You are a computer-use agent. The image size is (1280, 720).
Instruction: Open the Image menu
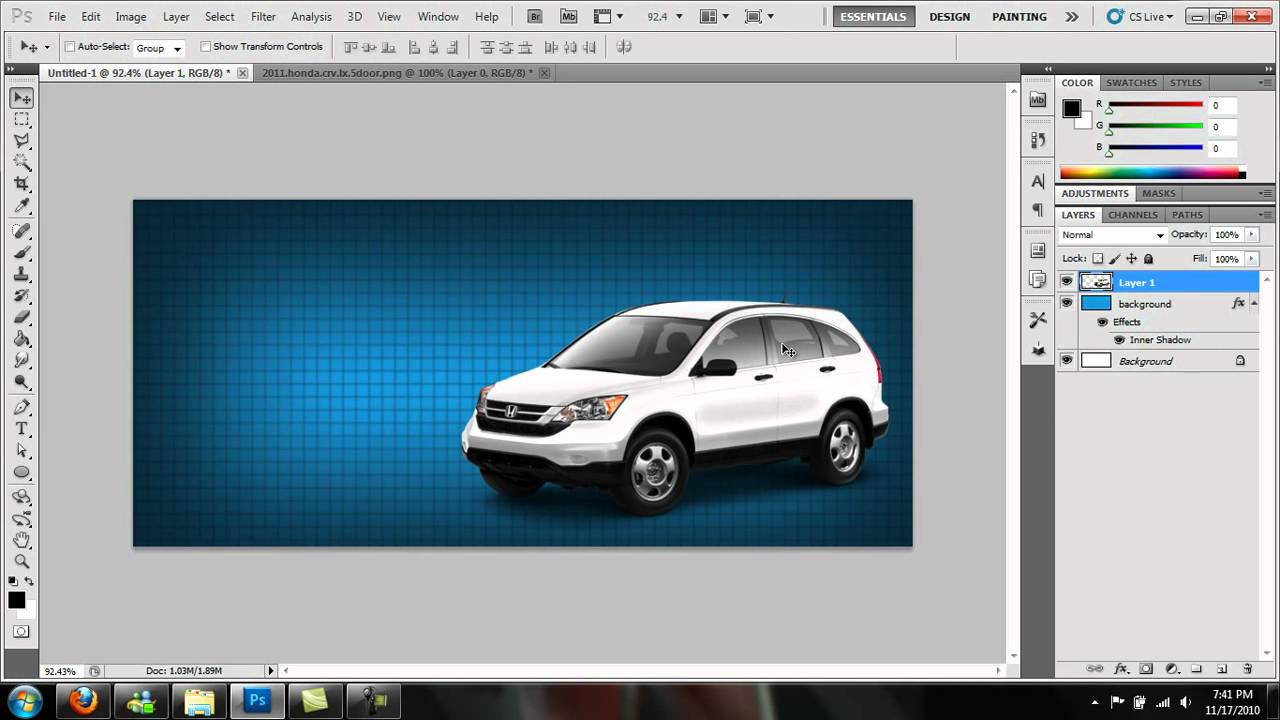pos(131,17)
